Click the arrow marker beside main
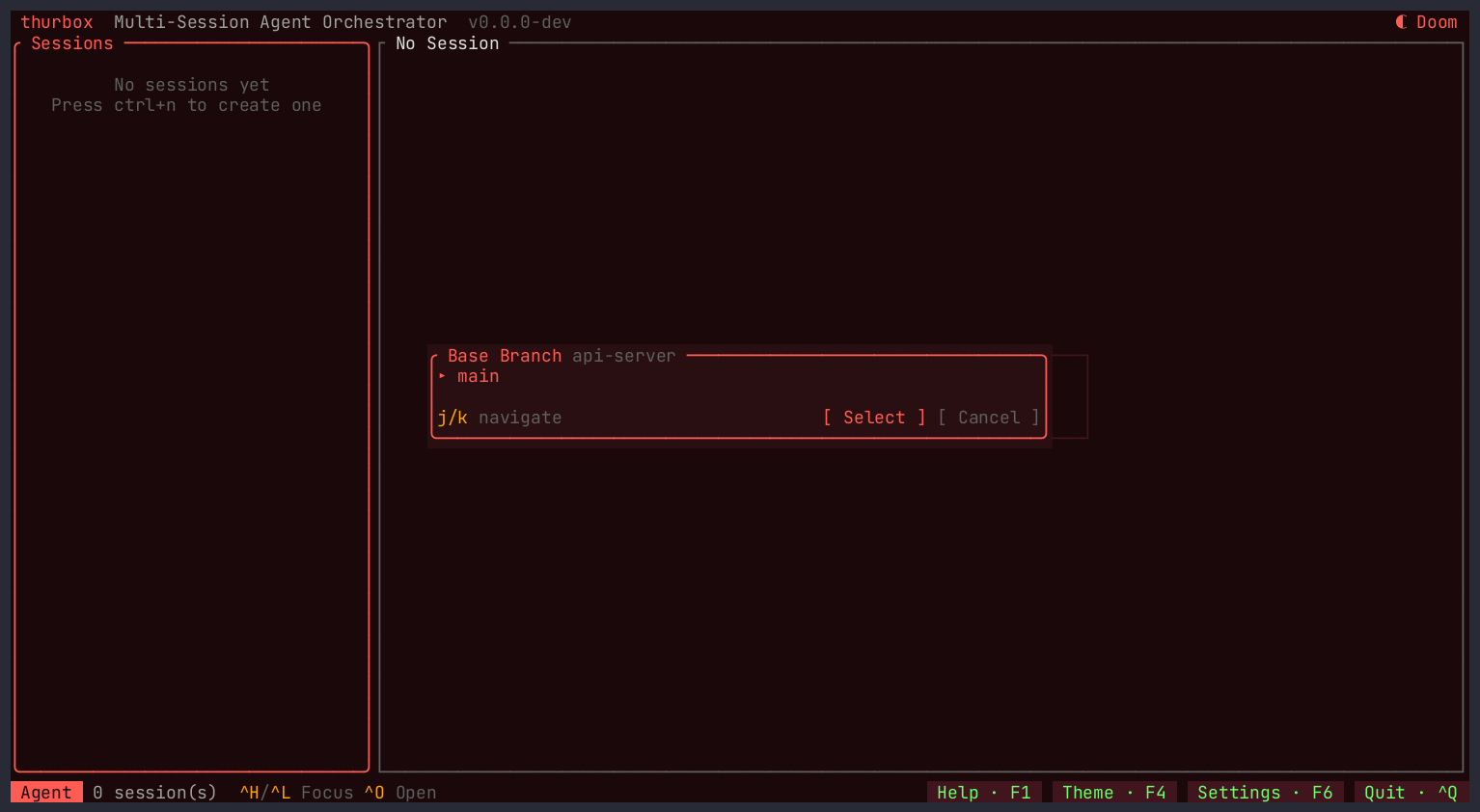1480x812 pixels. pos(442,376)
